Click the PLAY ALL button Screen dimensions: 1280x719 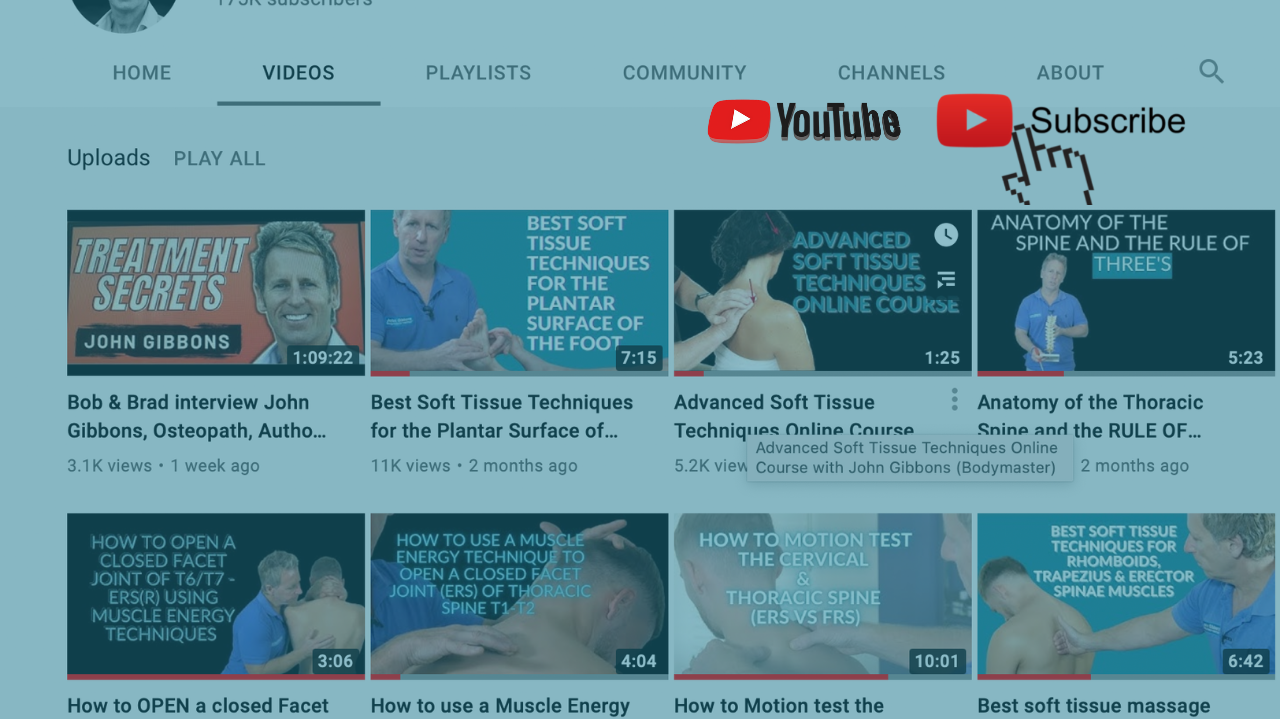(x=220, y=159)
